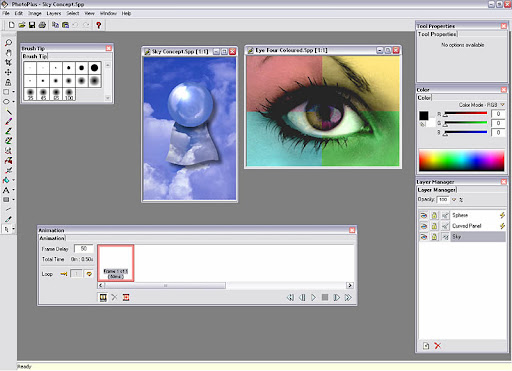Click the New document toolbar icon
This screenshot has width=512, height=371.
12,25
